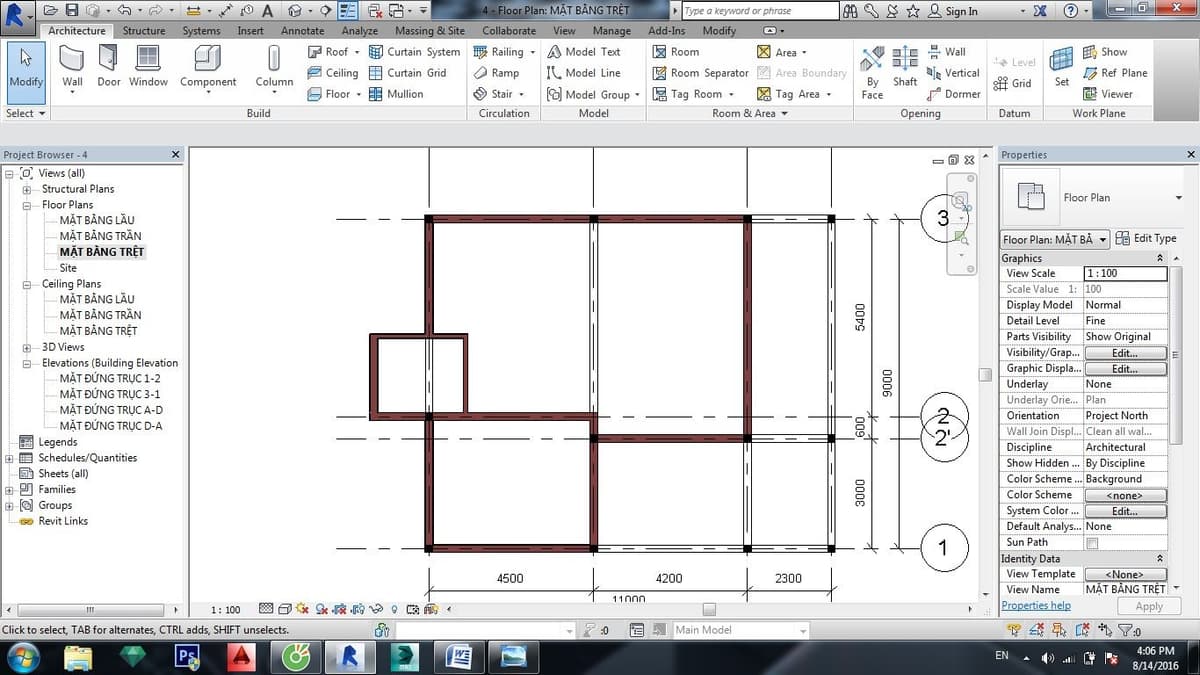1200x675 pixels.
Task: Open the Roof tool dropdown arrow
Action: (358, 52)
